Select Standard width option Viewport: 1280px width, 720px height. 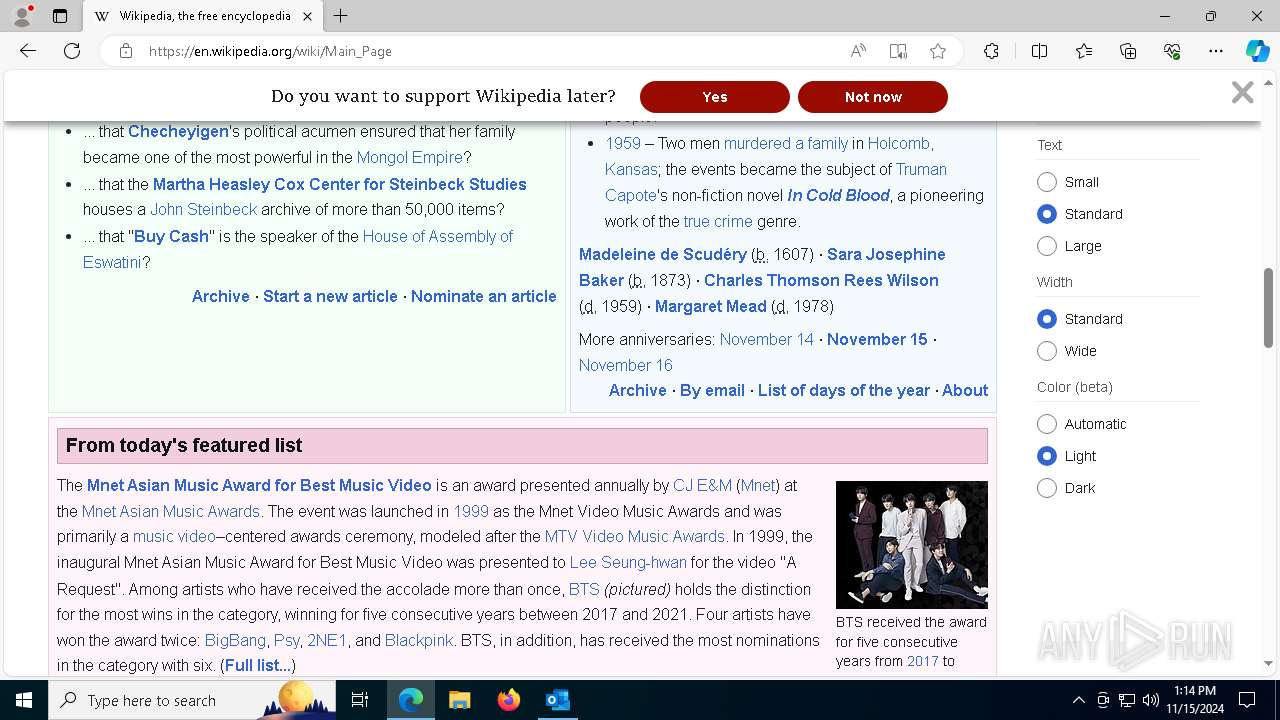tap(1047, 319)
